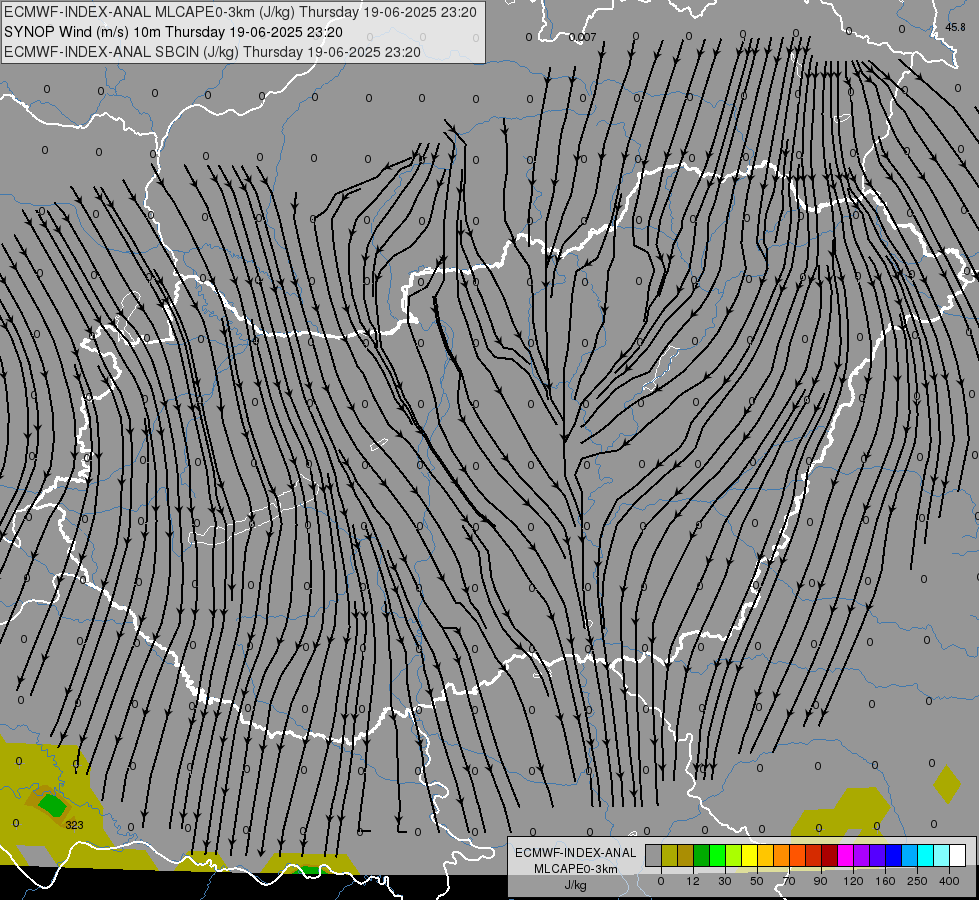Select the dark red legend swatch
This screenshot has width=979, height=900.
pos(829,855)
